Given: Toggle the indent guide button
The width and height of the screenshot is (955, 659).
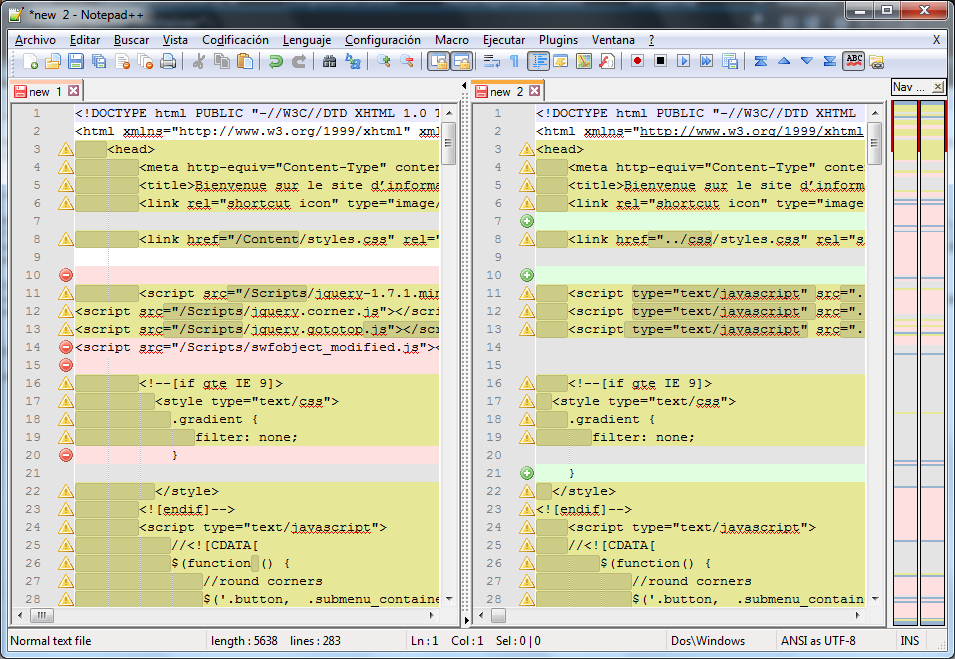Looking at the screenshot, I should point(538,62).
